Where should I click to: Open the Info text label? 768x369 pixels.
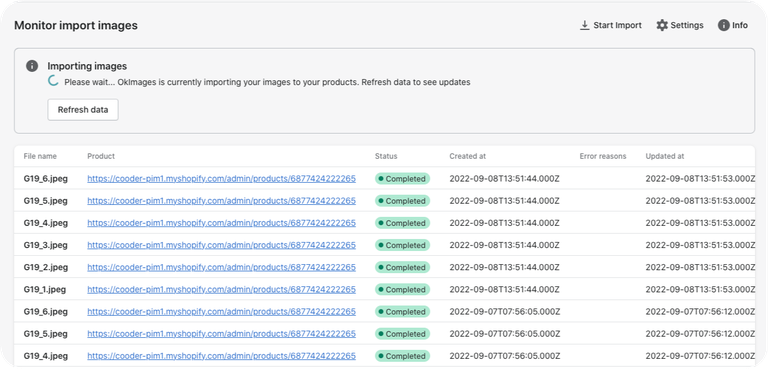[740, 25]
